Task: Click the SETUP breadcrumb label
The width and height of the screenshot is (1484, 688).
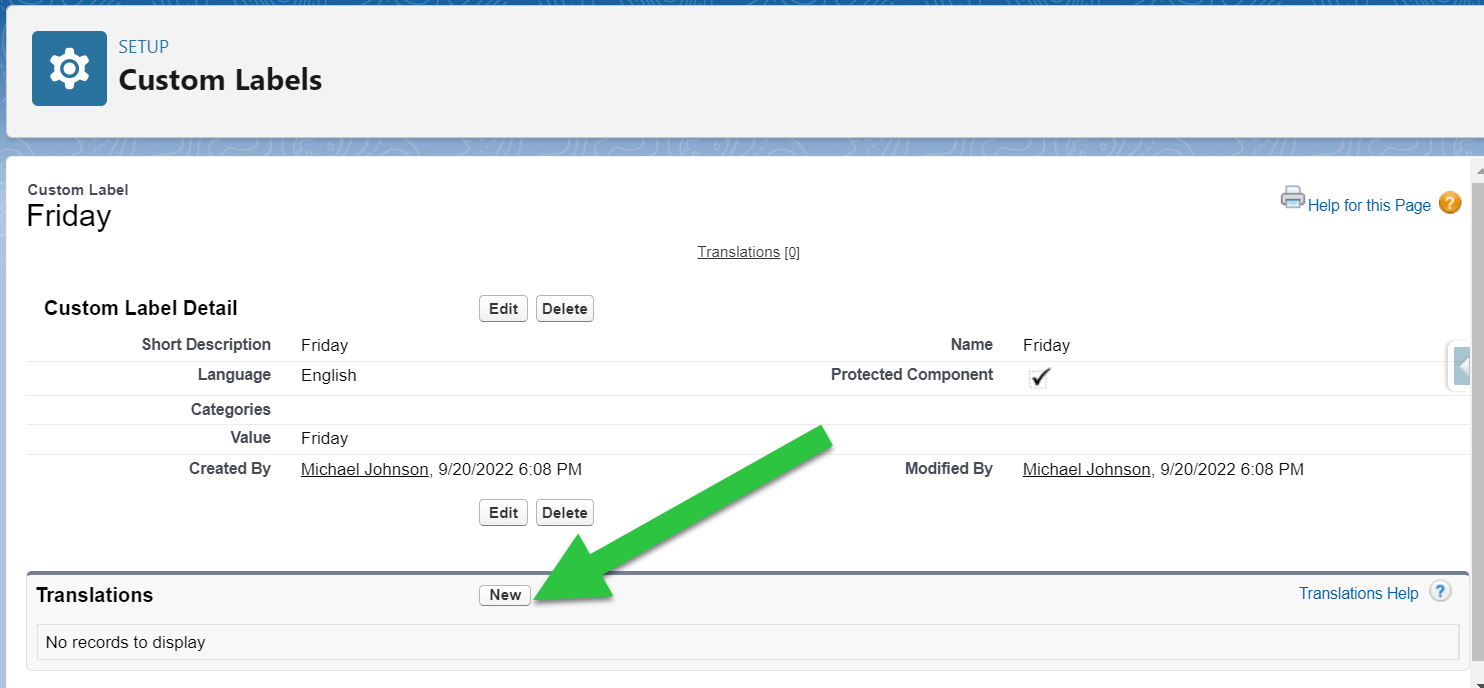Action: coord(143,46)
